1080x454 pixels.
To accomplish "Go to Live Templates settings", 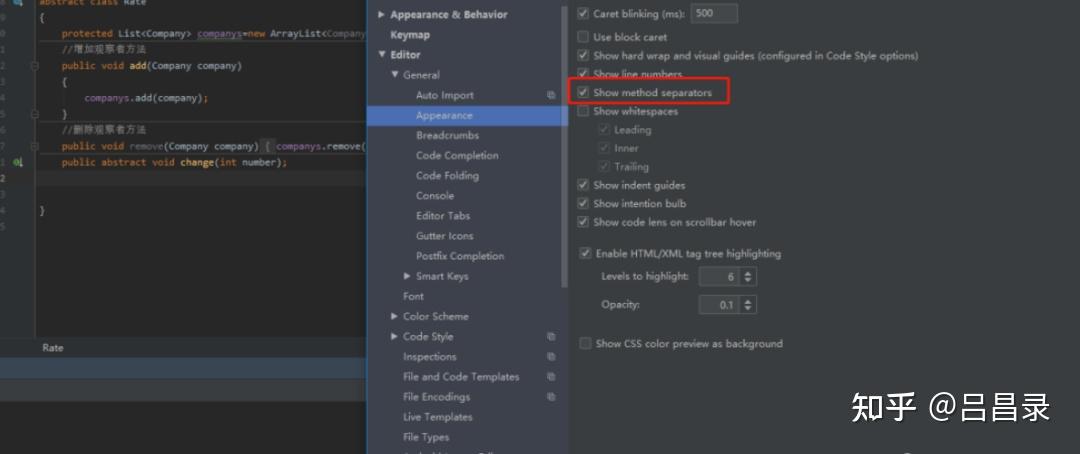I will (x=437, y=417).
